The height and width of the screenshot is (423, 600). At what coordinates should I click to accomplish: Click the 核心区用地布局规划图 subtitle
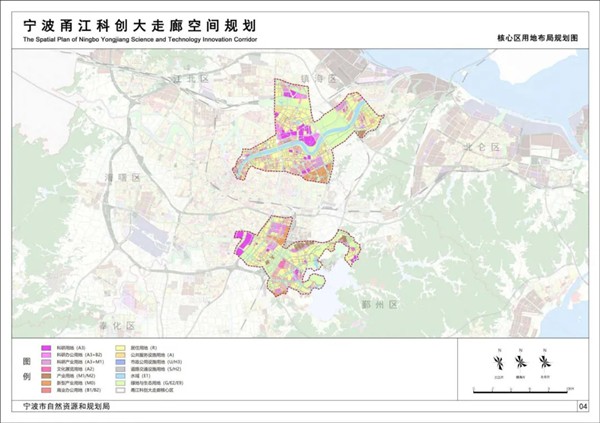pyautogui.click(x=538, y=35)
